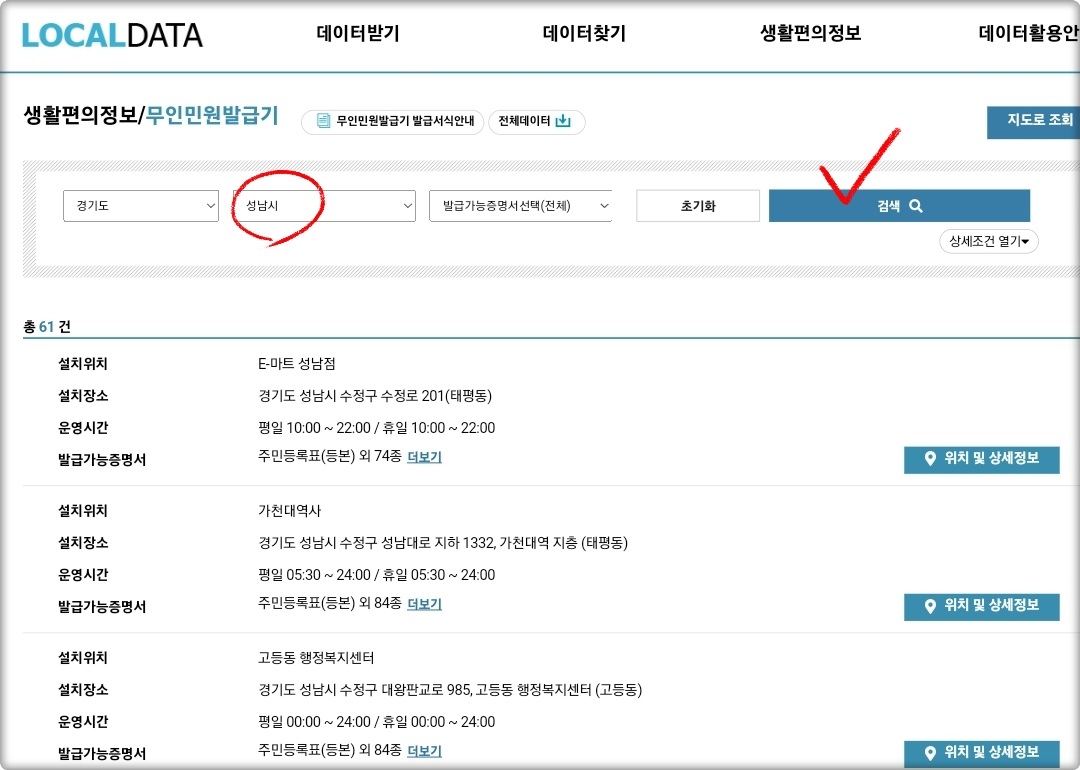Open the 데이터찾기 menu
This screenshot has width=1080, height=770.
coord(584,33)
